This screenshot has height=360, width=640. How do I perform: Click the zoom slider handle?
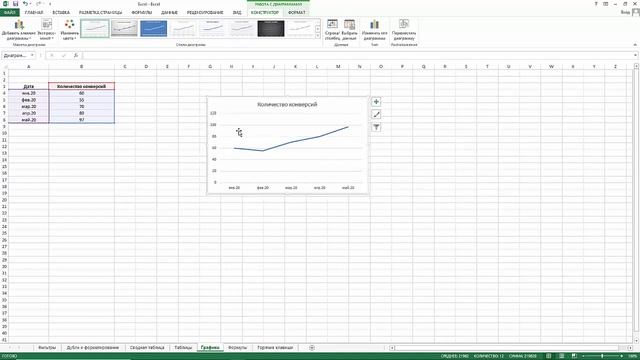[x=602, y=356]
